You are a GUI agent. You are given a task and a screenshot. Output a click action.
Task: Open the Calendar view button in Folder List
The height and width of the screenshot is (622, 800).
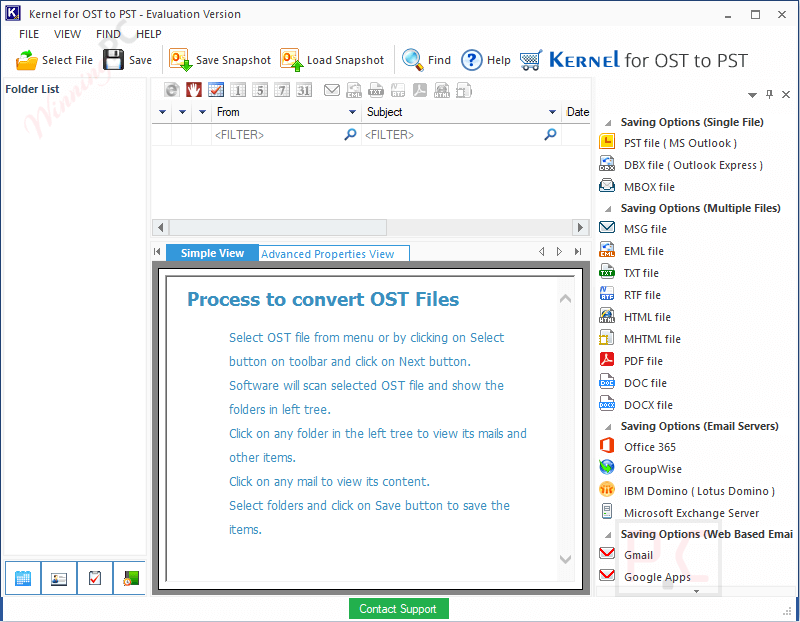click(23, 578)
